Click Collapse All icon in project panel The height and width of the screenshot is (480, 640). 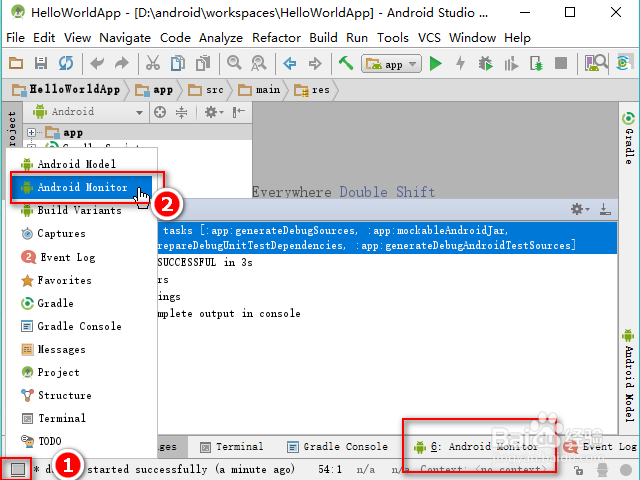tap(181, 112)
